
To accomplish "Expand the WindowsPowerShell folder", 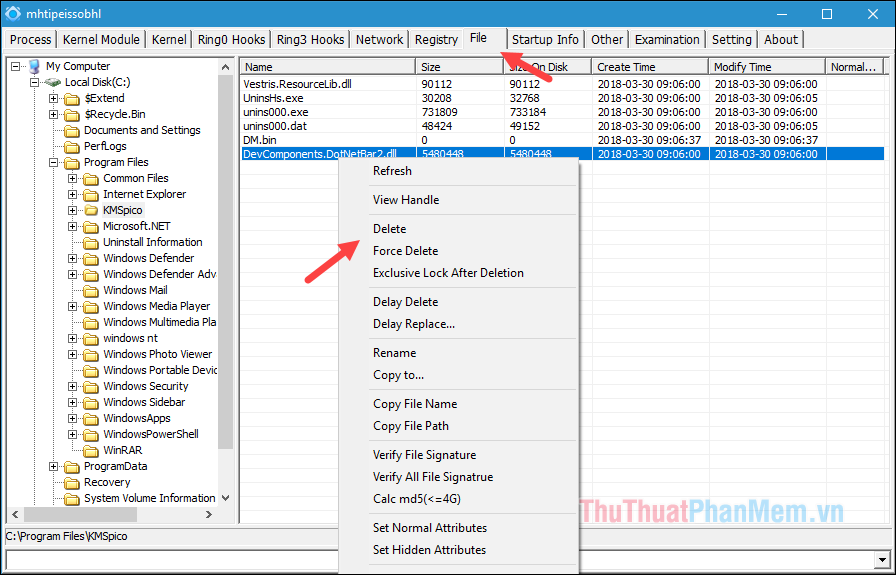I will tap(73, 434).
